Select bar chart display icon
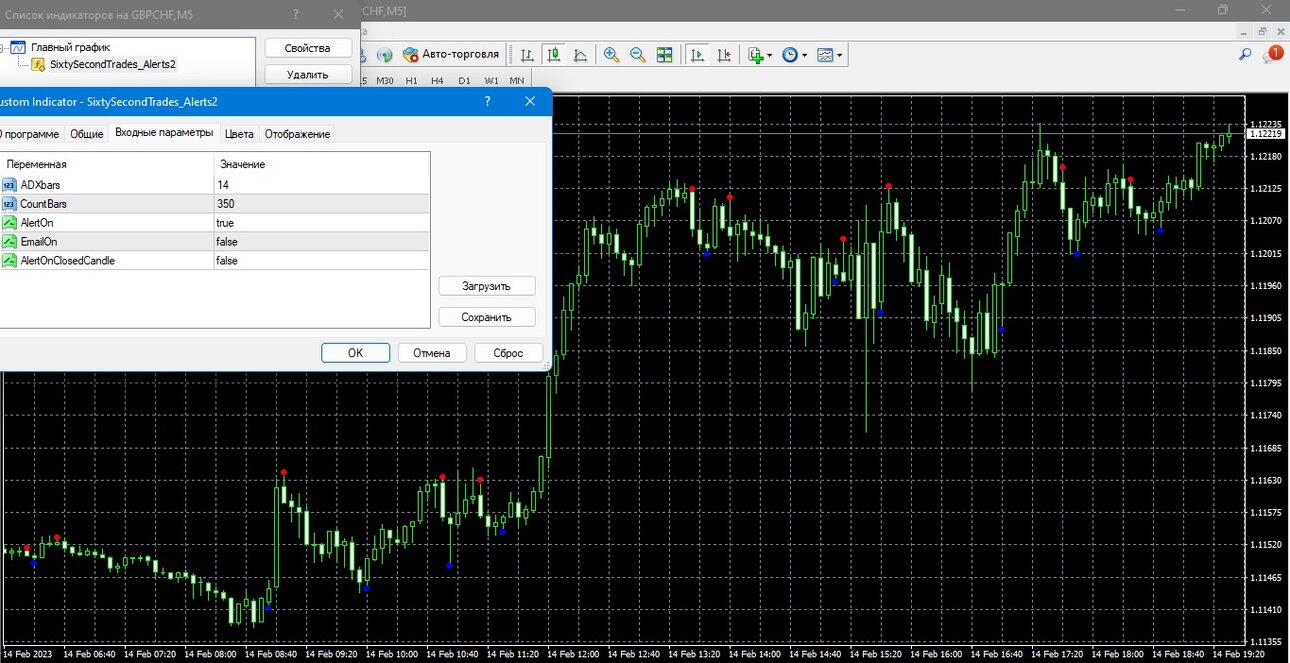Viewport: 1290px width, 663px height. coord(527,54)
